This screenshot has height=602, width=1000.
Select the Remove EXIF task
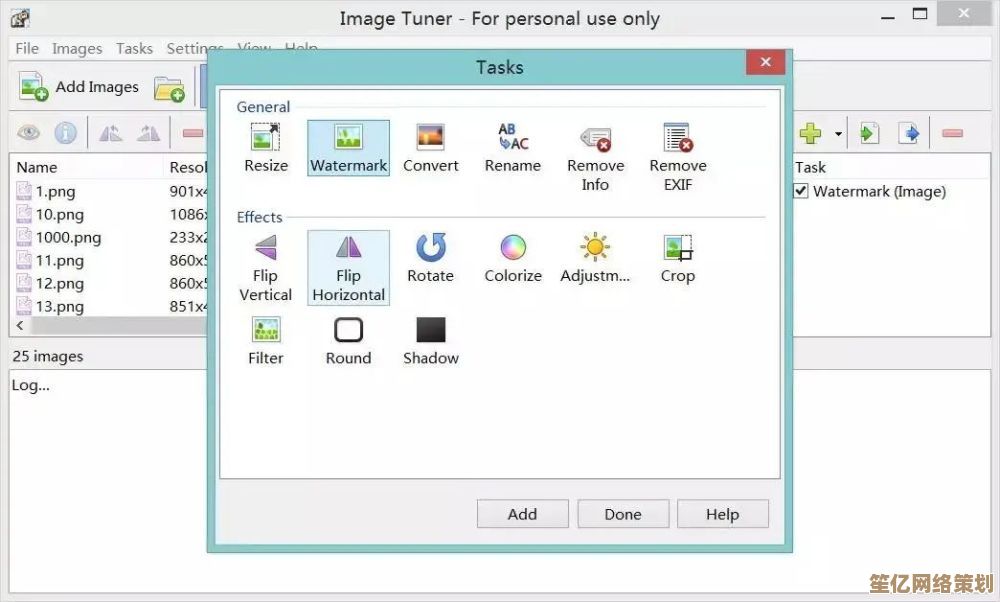point(678,157)
